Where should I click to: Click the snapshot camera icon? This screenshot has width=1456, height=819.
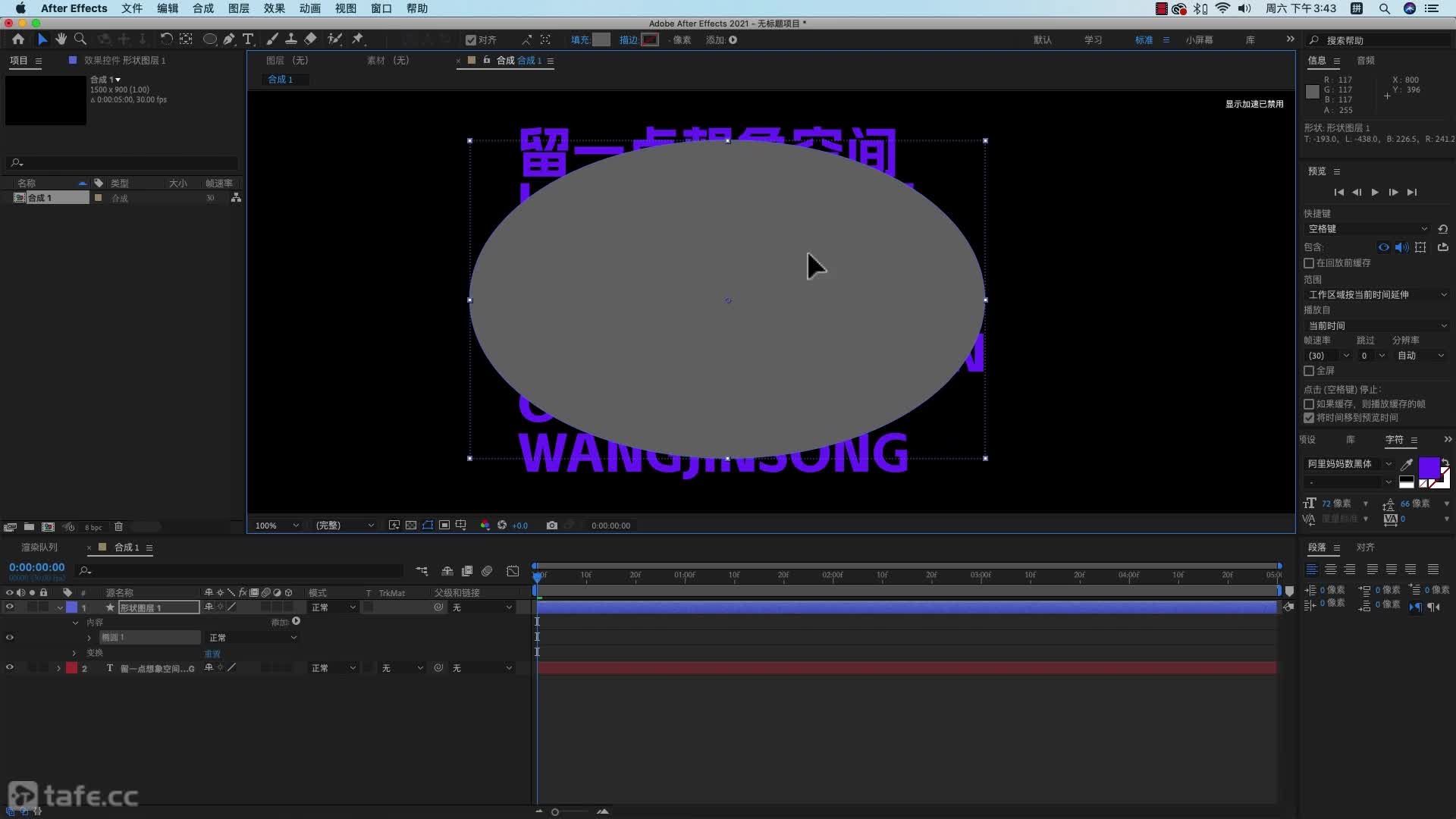coord(551,526)
